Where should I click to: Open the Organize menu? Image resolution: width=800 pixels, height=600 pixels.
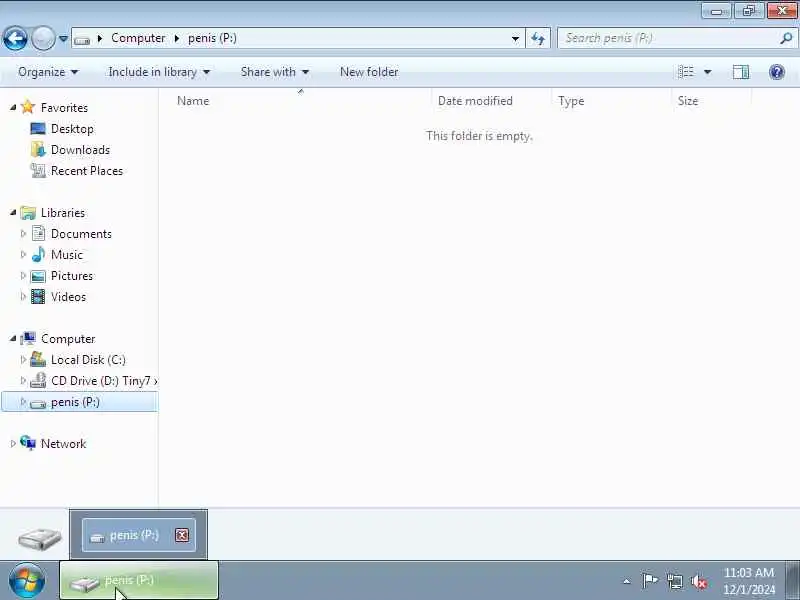tap(48, 72)
